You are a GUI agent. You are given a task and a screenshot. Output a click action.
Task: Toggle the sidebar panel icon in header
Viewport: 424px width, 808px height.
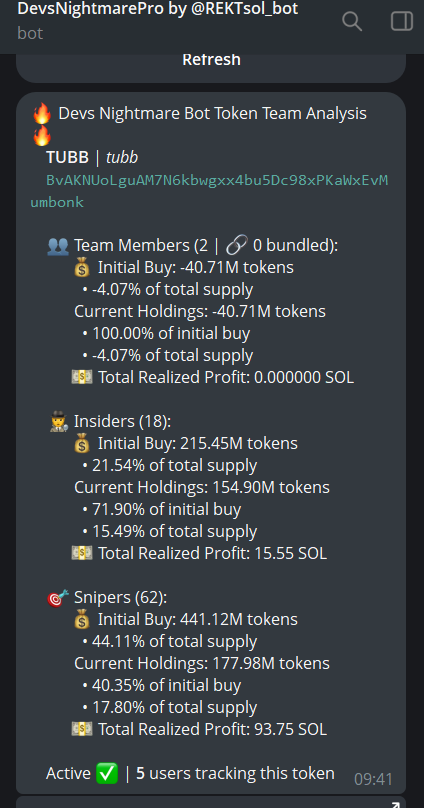click(x=402, y=22)
